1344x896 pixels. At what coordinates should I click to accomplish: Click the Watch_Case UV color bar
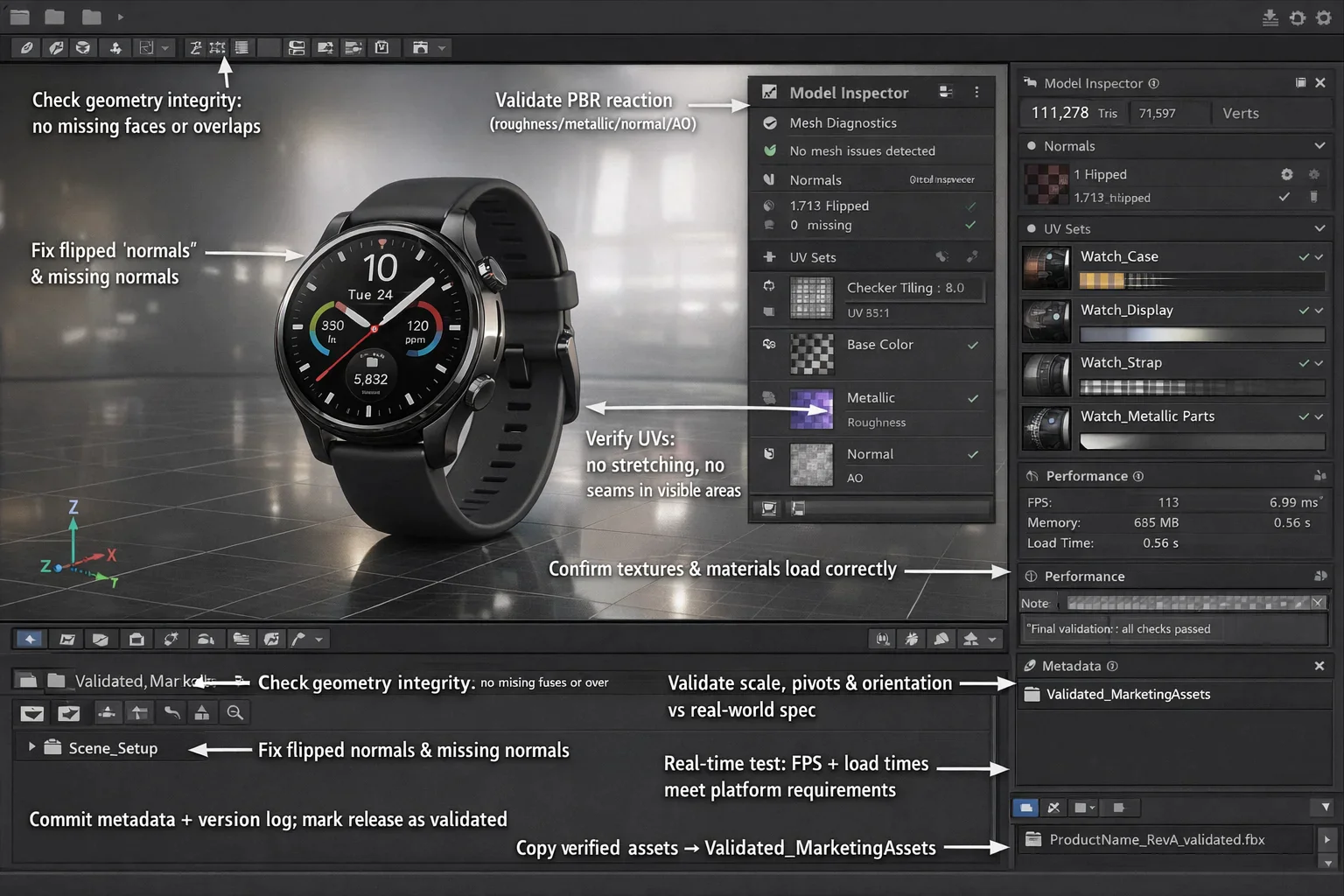(1201, 281)
